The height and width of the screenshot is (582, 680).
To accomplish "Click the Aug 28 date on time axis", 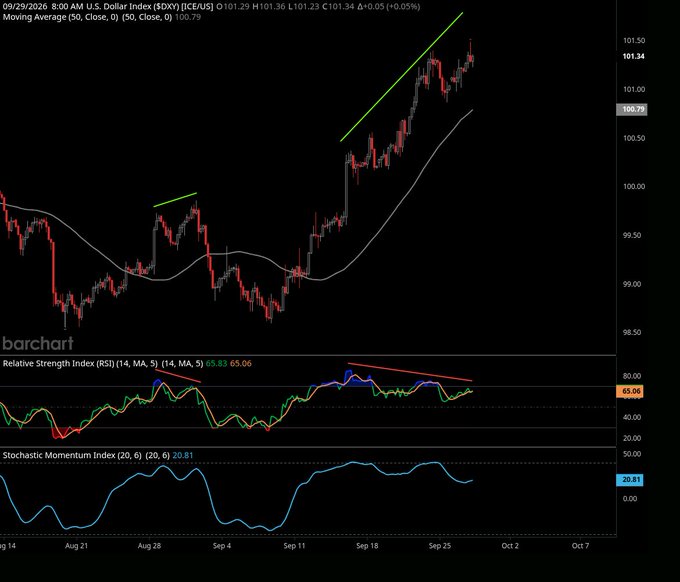I will (x=149, y=546).
